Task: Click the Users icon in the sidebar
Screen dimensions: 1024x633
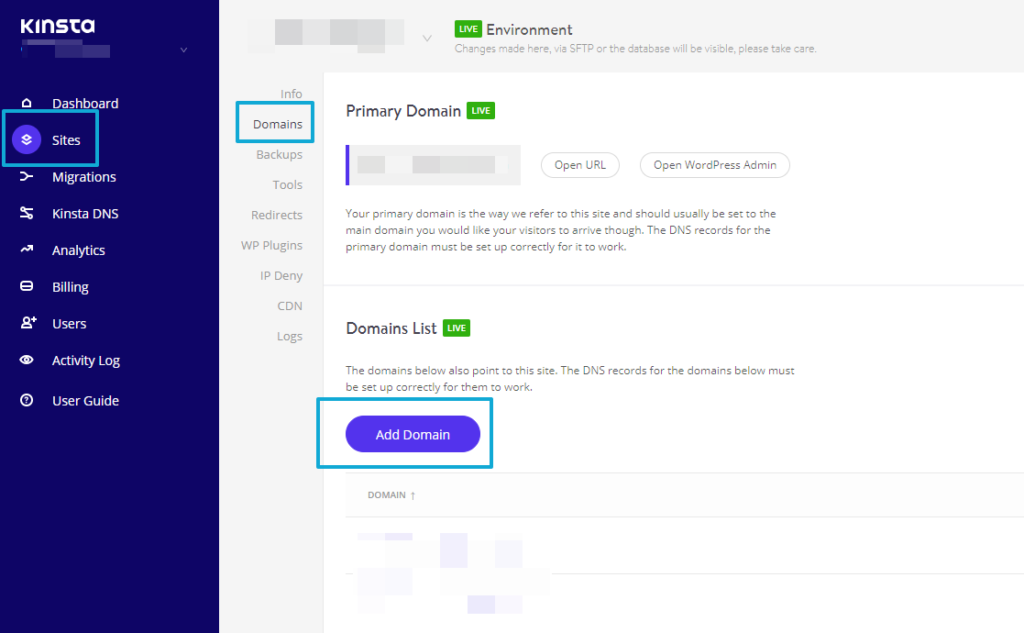Action: coord(26,323)
